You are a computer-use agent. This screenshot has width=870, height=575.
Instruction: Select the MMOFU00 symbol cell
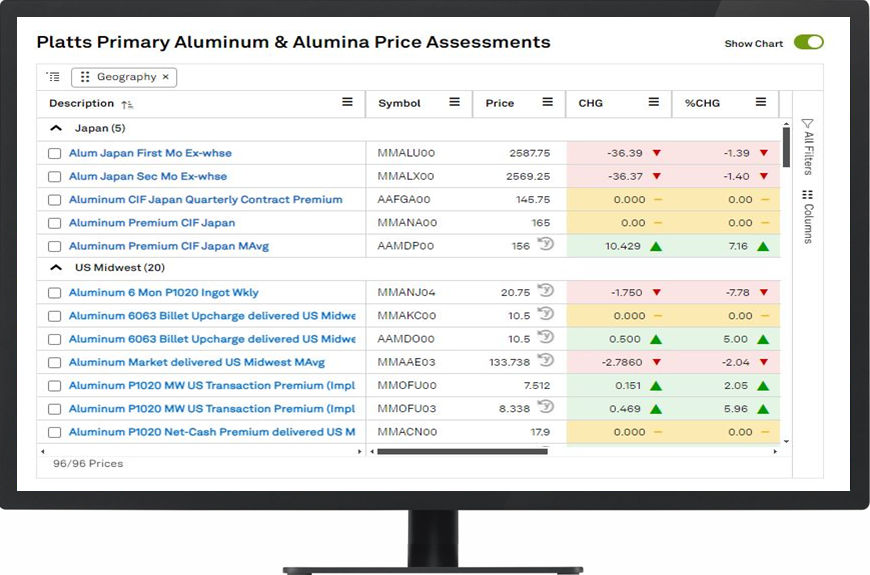pyautogui.click(x=407, y=386)
